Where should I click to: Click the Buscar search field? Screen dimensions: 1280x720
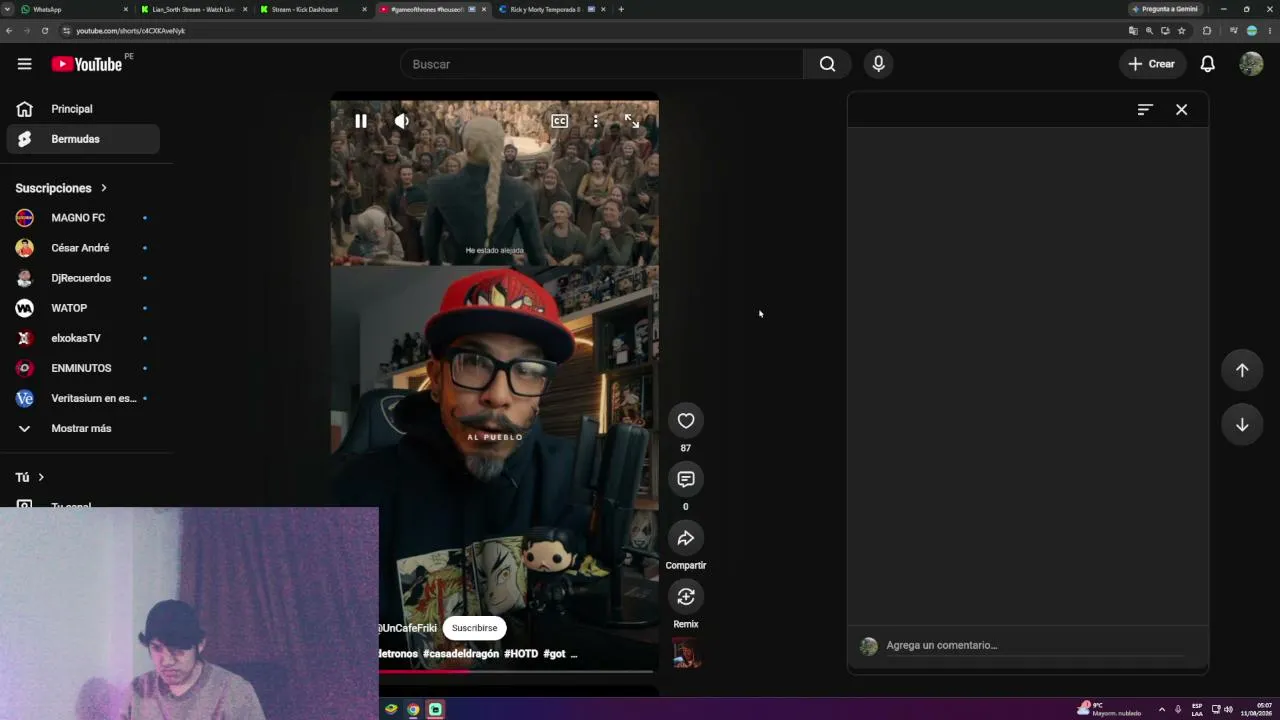click(602, 64)
